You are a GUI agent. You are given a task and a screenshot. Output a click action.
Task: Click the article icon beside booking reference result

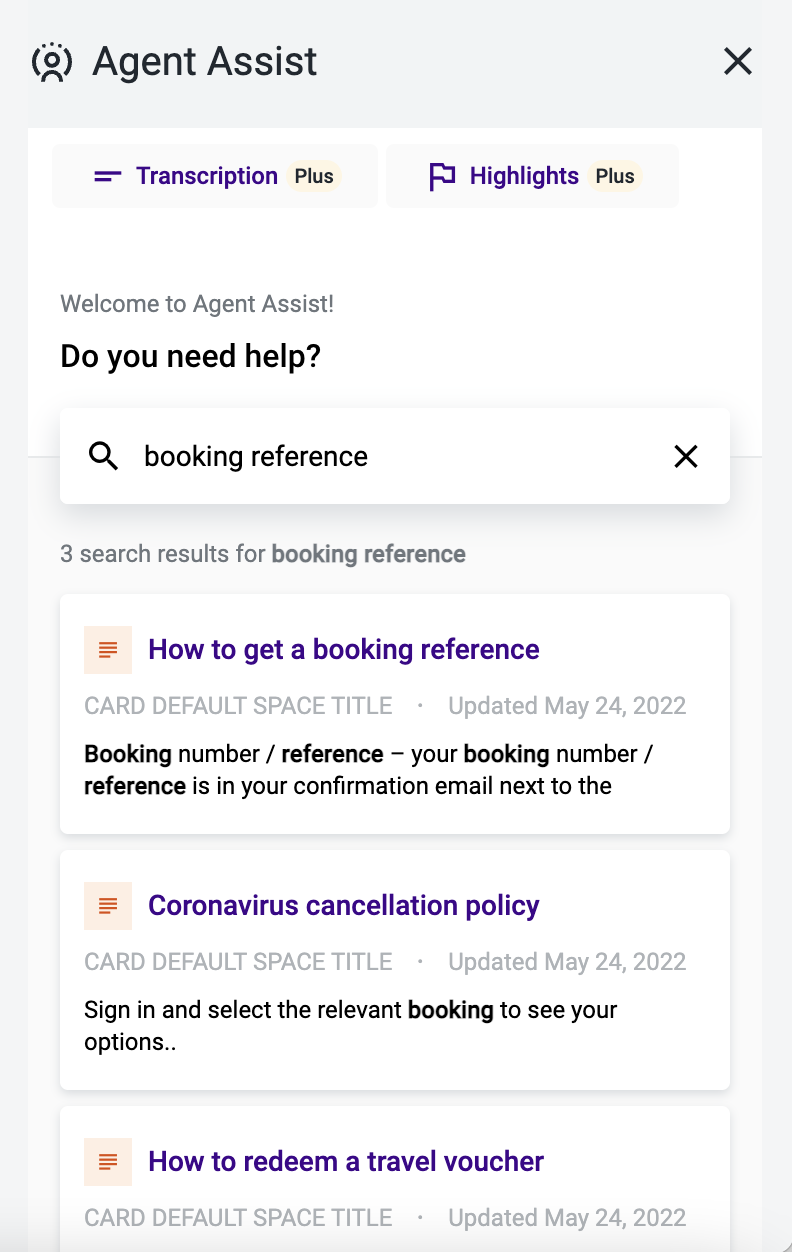[107, 649]
